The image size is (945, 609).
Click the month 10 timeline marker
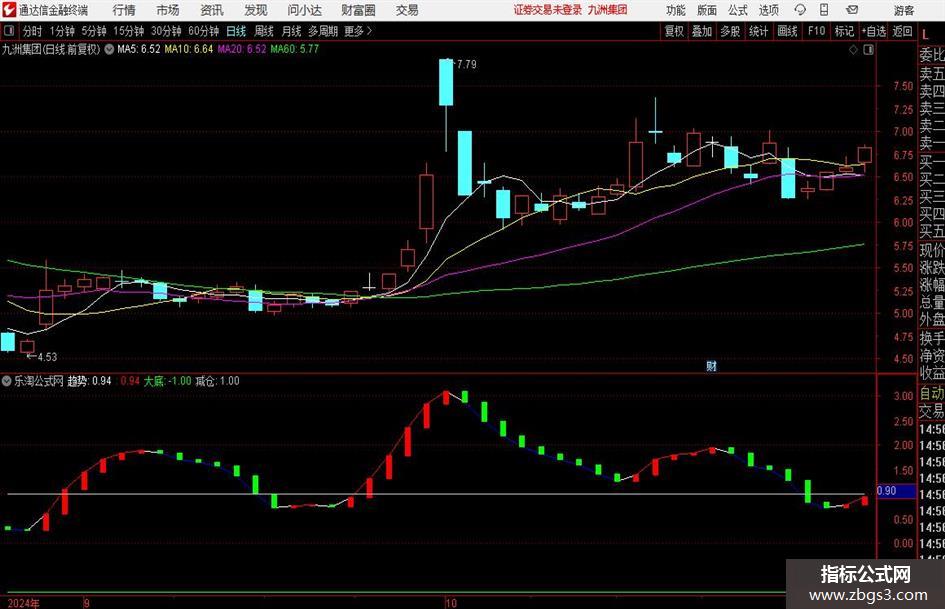(x=451, y=603)
